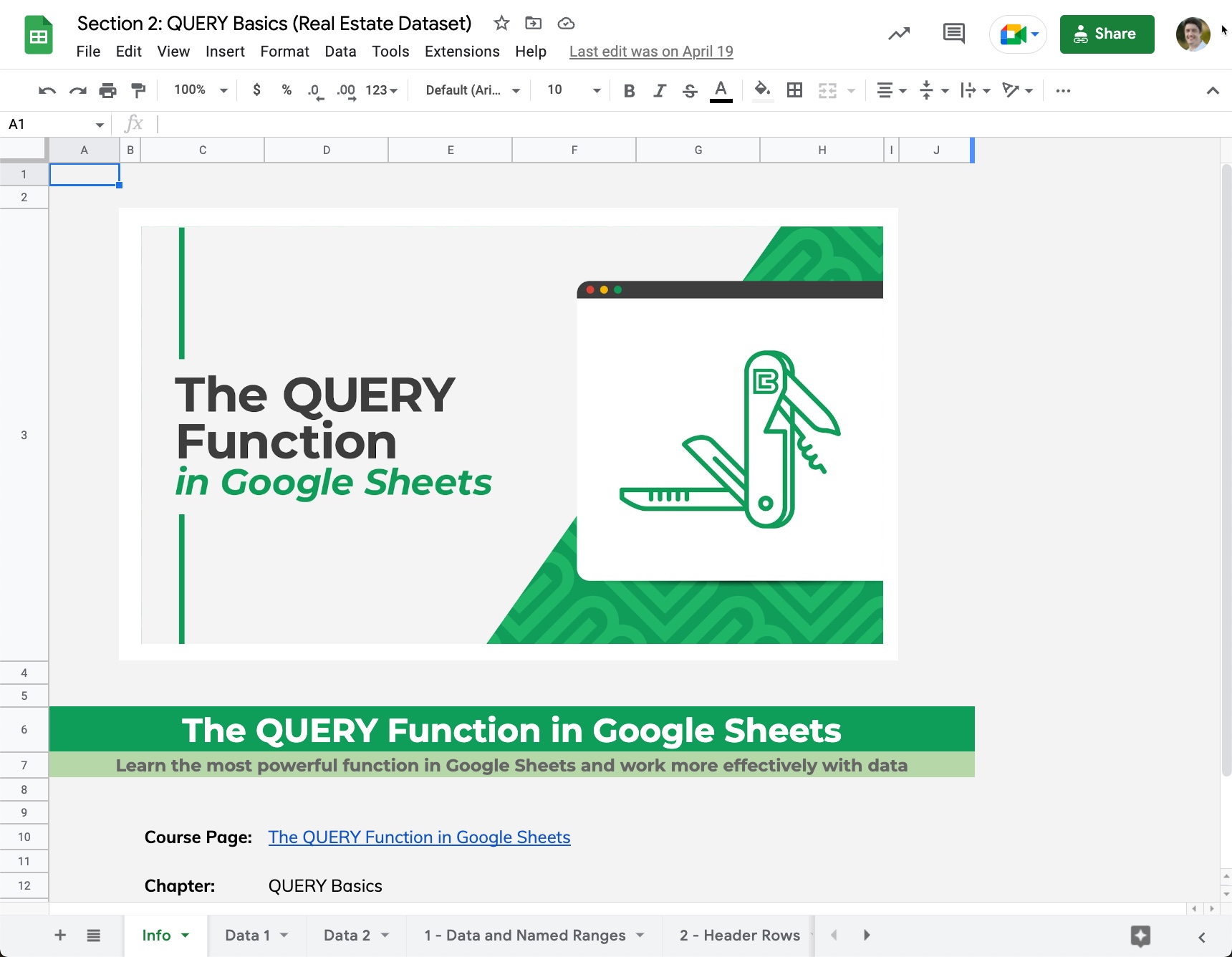Viewport: 1232px width, 957px height.
Task: Print the spreadsheet
Action: (x=107, y=90)
